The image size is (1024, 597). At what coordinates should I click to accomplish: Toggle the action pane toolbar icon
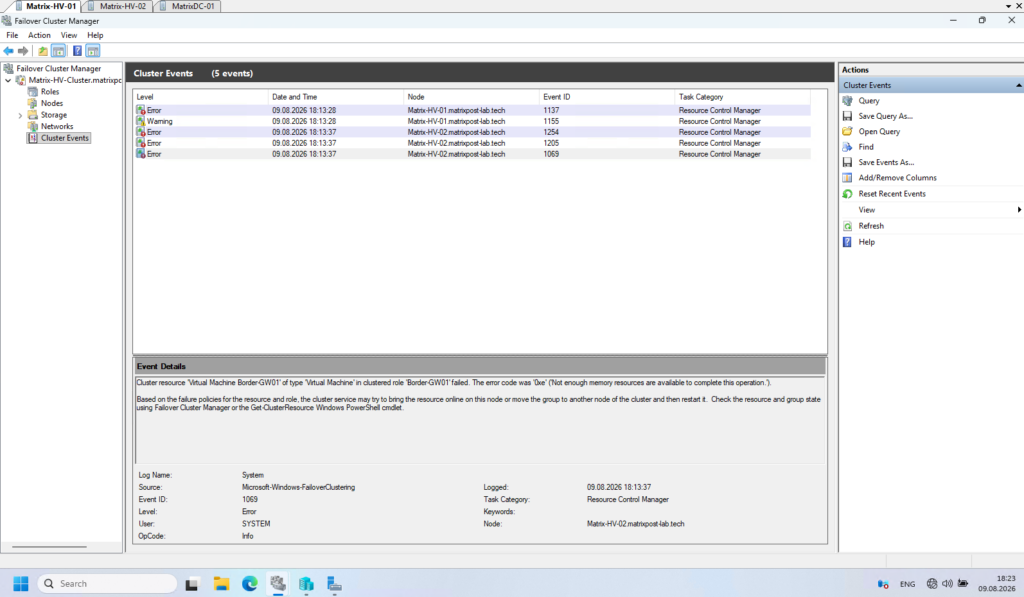[93, 51]
